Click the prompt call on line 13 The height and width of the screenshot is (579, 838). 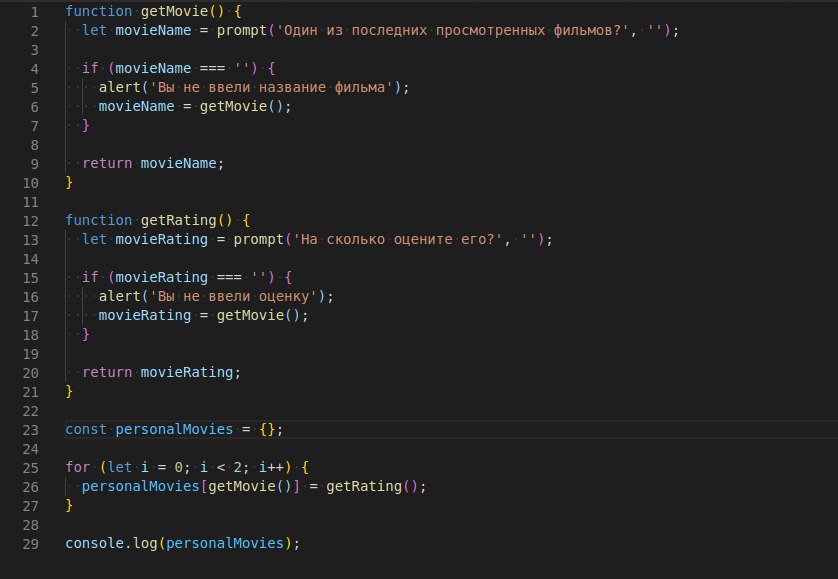259,240
